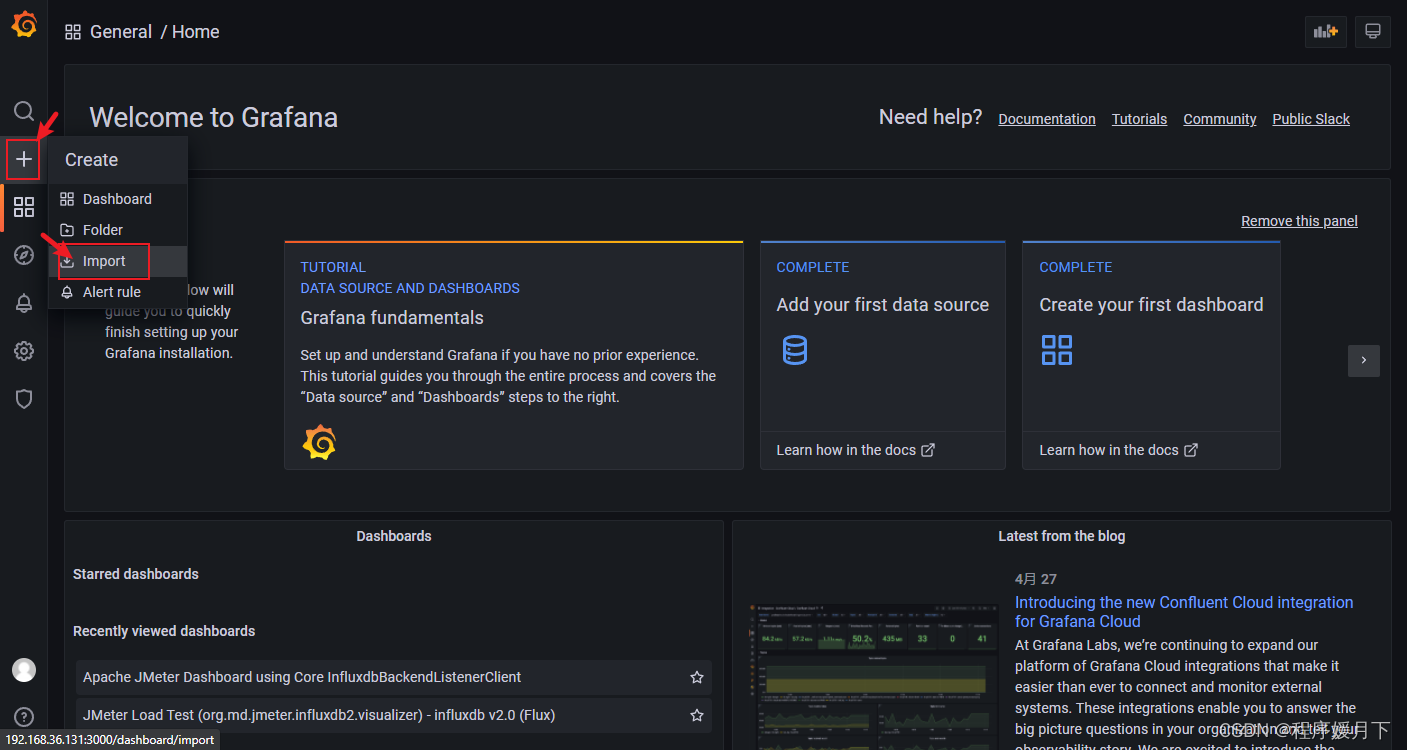1407x750 pixels.
Task: Open the Documentation link
Action: 1047,119
